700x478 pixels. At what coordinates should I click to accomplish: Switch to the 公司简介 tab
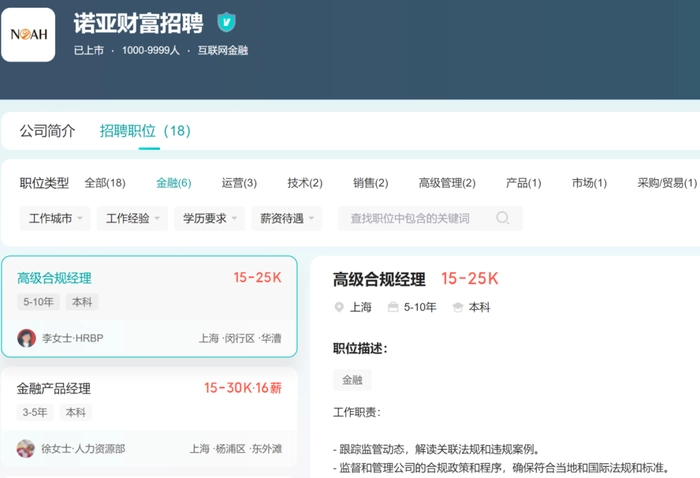pyautogui.click(x=47, y=131)
